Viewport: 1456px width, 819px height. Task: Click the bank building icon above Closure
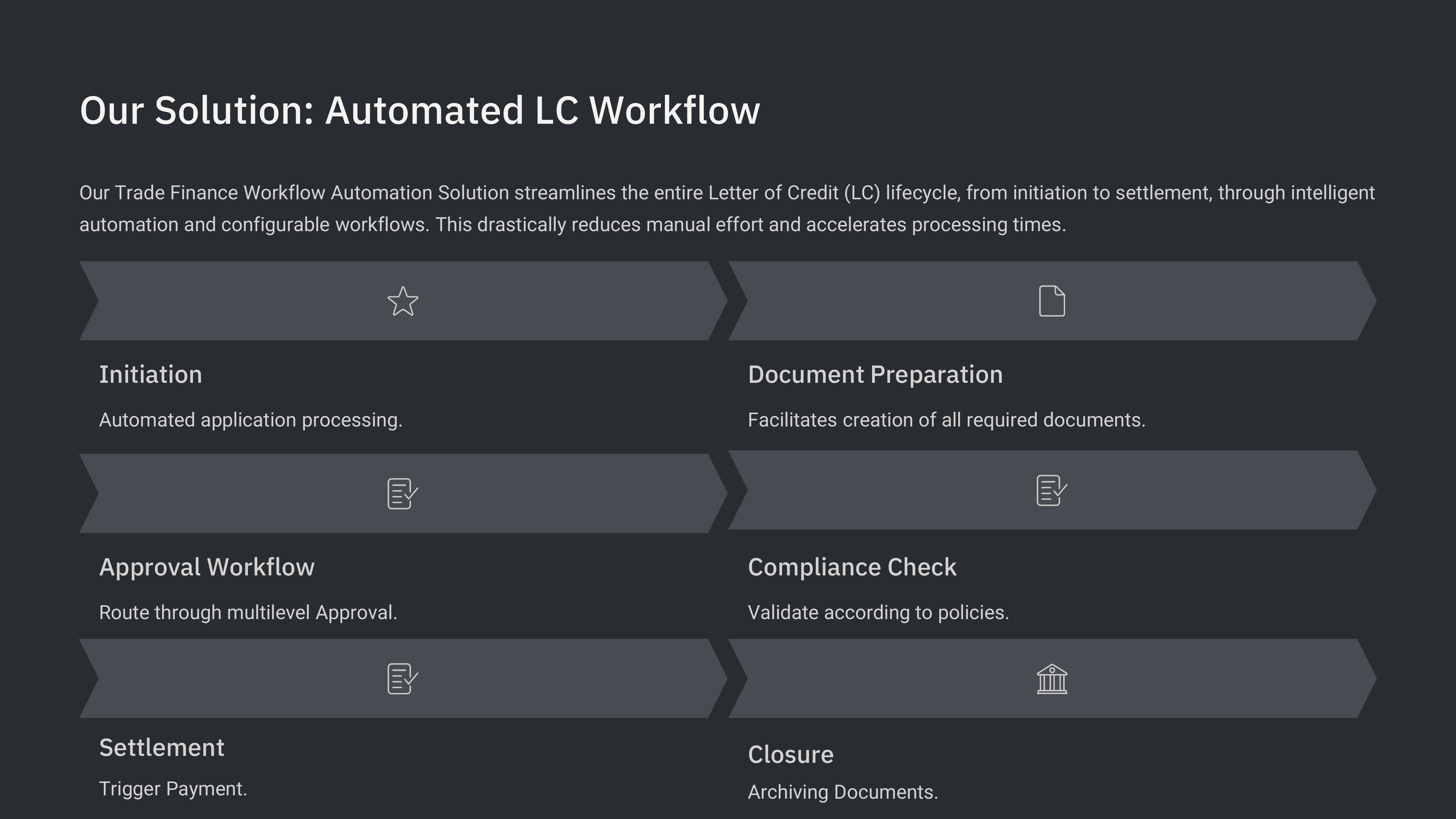[x=1052, y=678]
